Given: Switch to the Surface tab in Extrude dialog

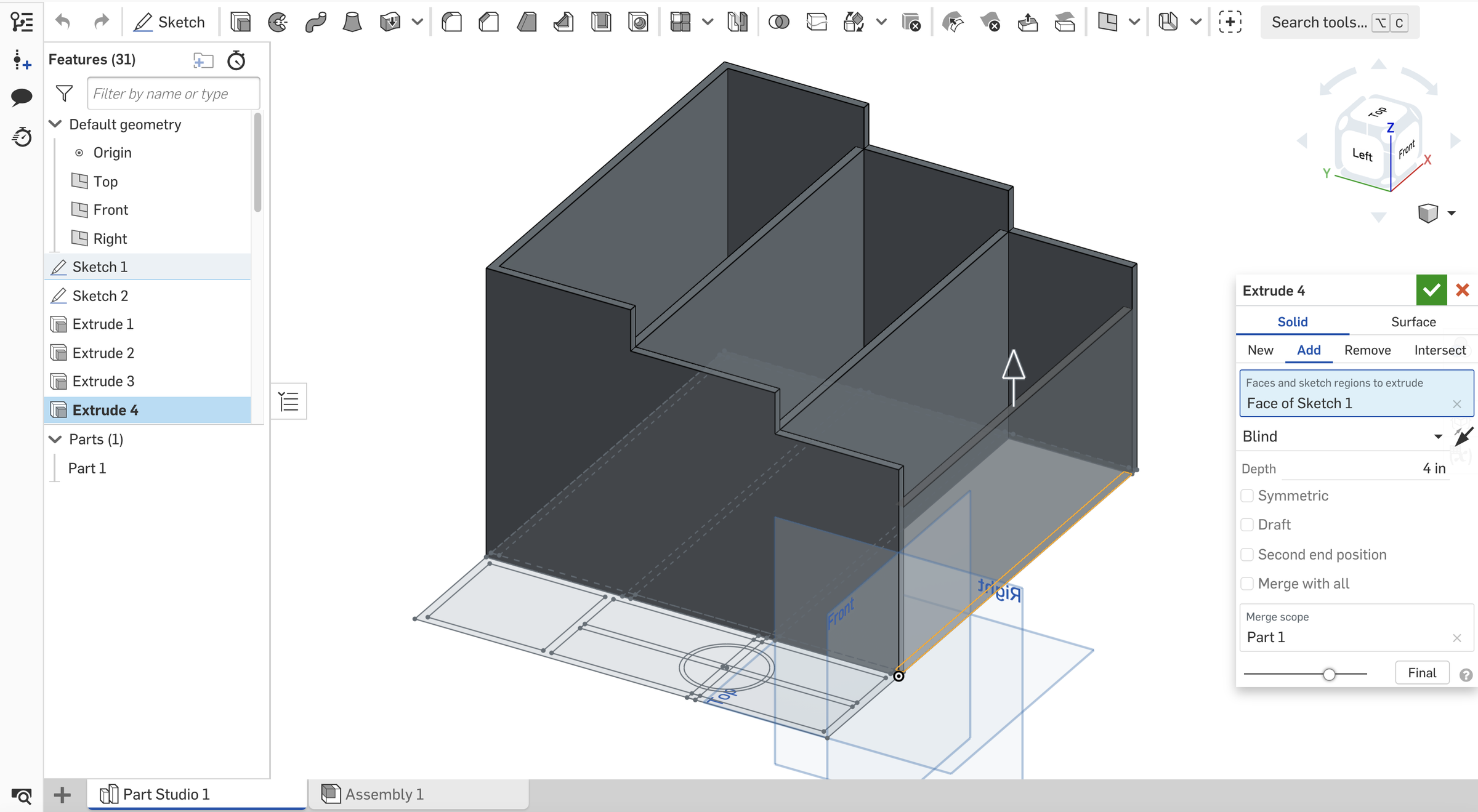Looking at the screenshot, I should (1413, 321).
